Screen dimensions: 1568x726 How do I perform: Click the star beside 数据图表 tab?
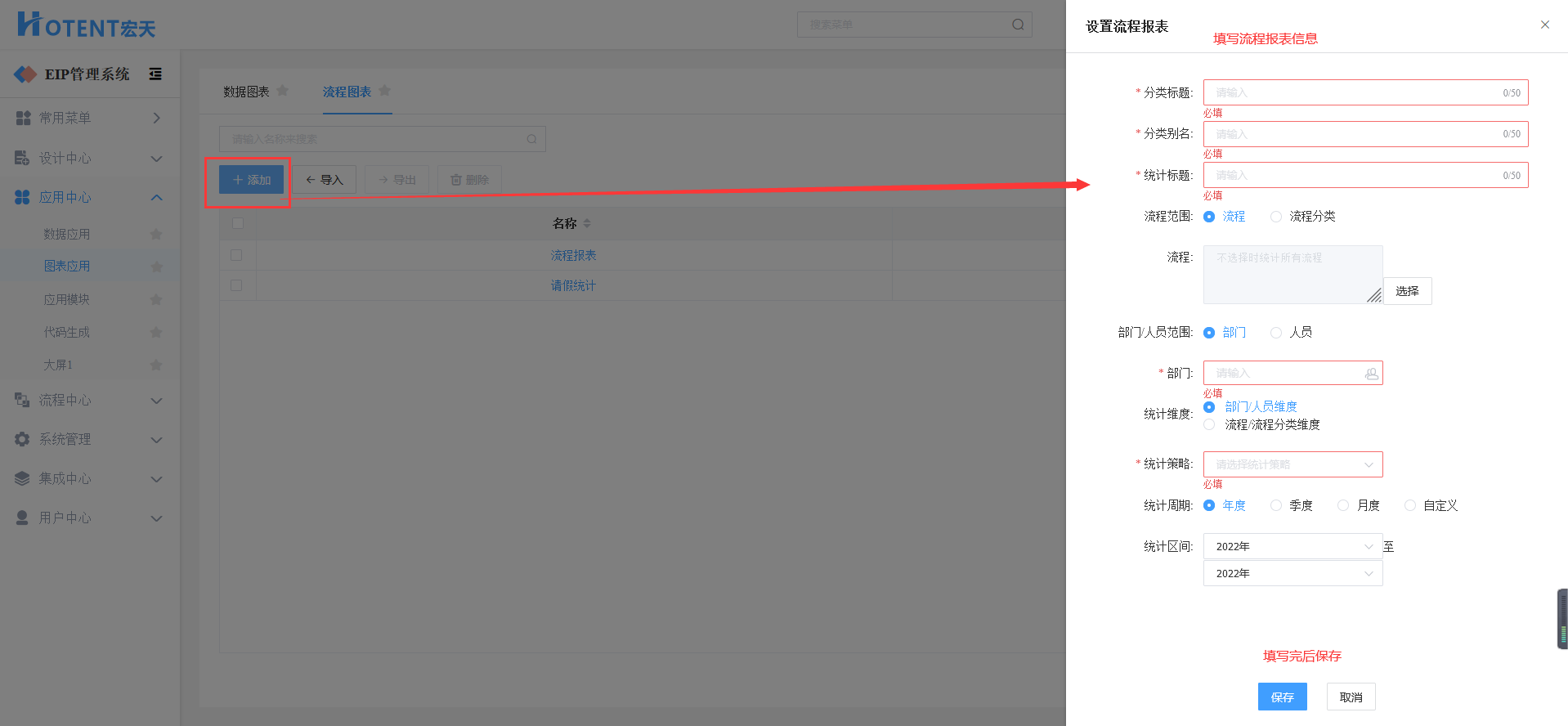click(x=283, y=91)
